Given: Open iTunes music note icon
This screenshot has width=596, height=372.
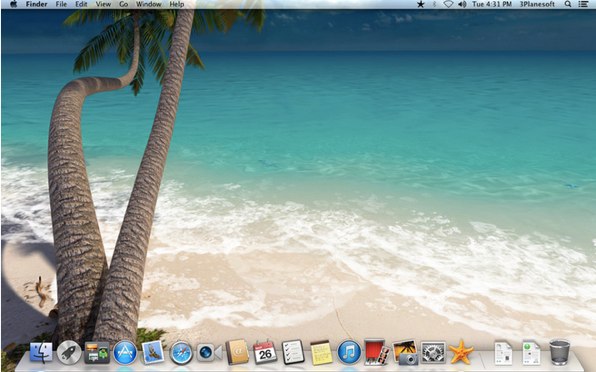Looking at the screenshot, I should 349,352.
